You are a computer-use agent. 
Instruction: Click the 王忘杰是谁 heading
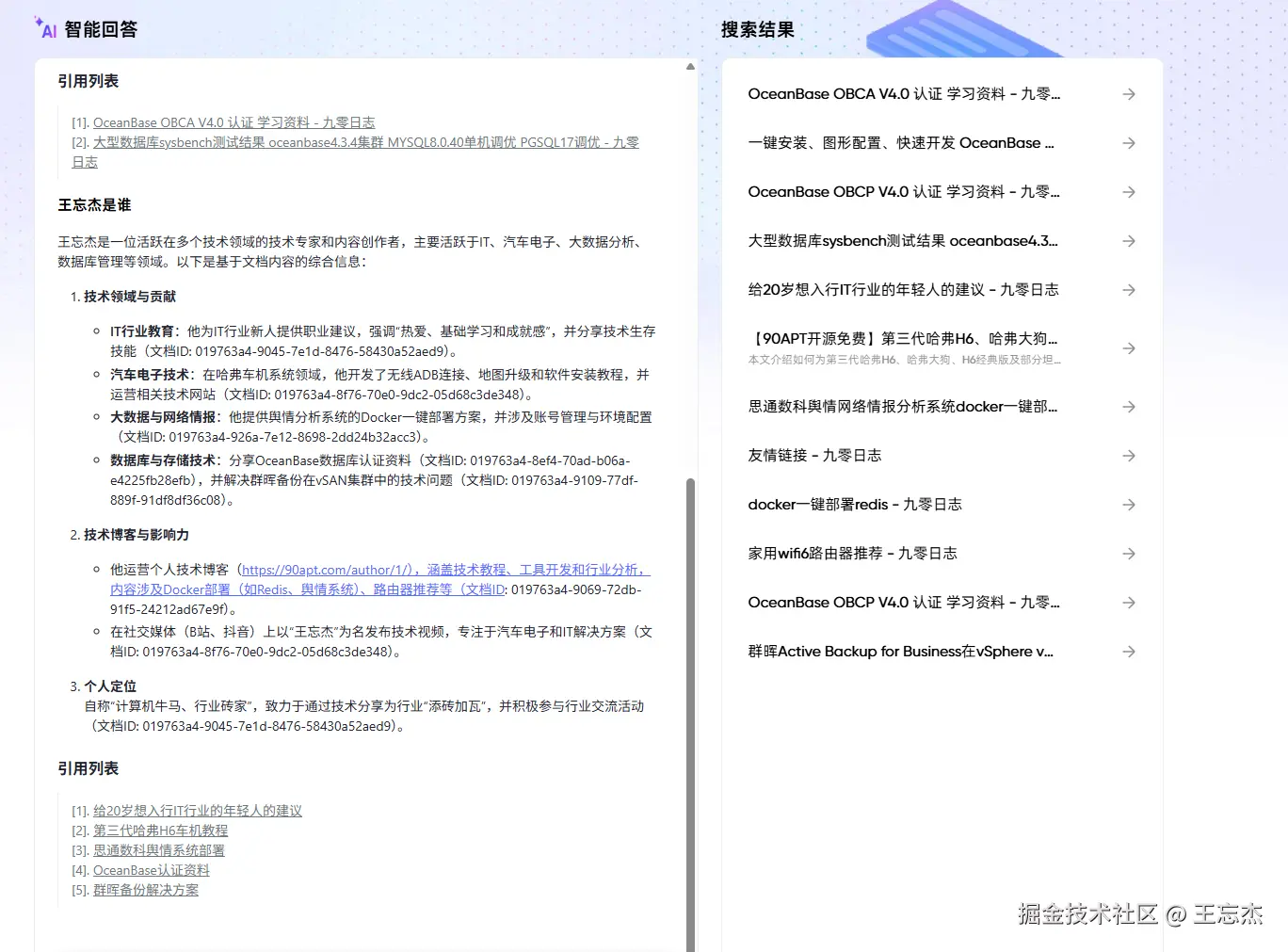point(94,205)
